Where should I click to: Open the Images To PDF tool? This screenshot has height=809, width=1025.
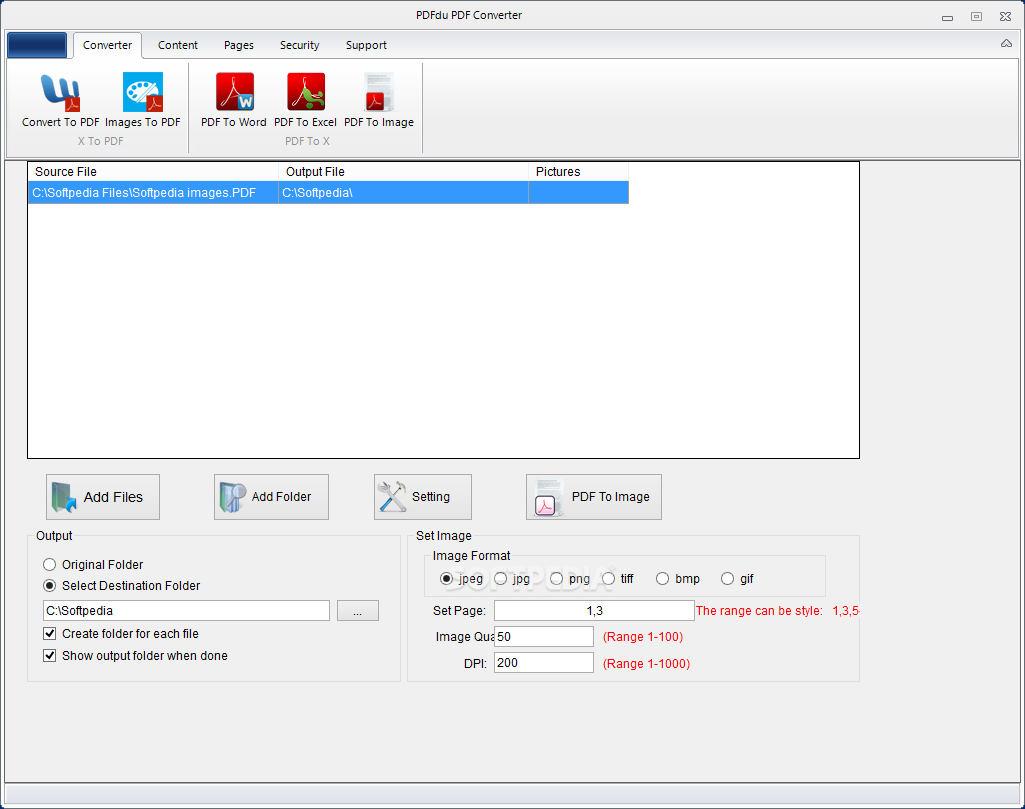click(143, 100)
